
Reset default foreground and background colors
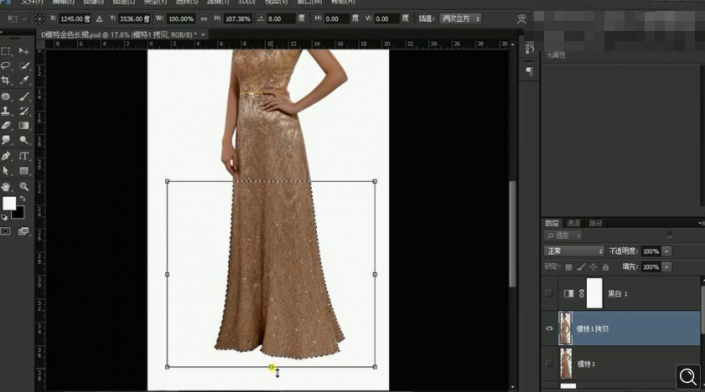pyautogui.click(x=4, y=218)
